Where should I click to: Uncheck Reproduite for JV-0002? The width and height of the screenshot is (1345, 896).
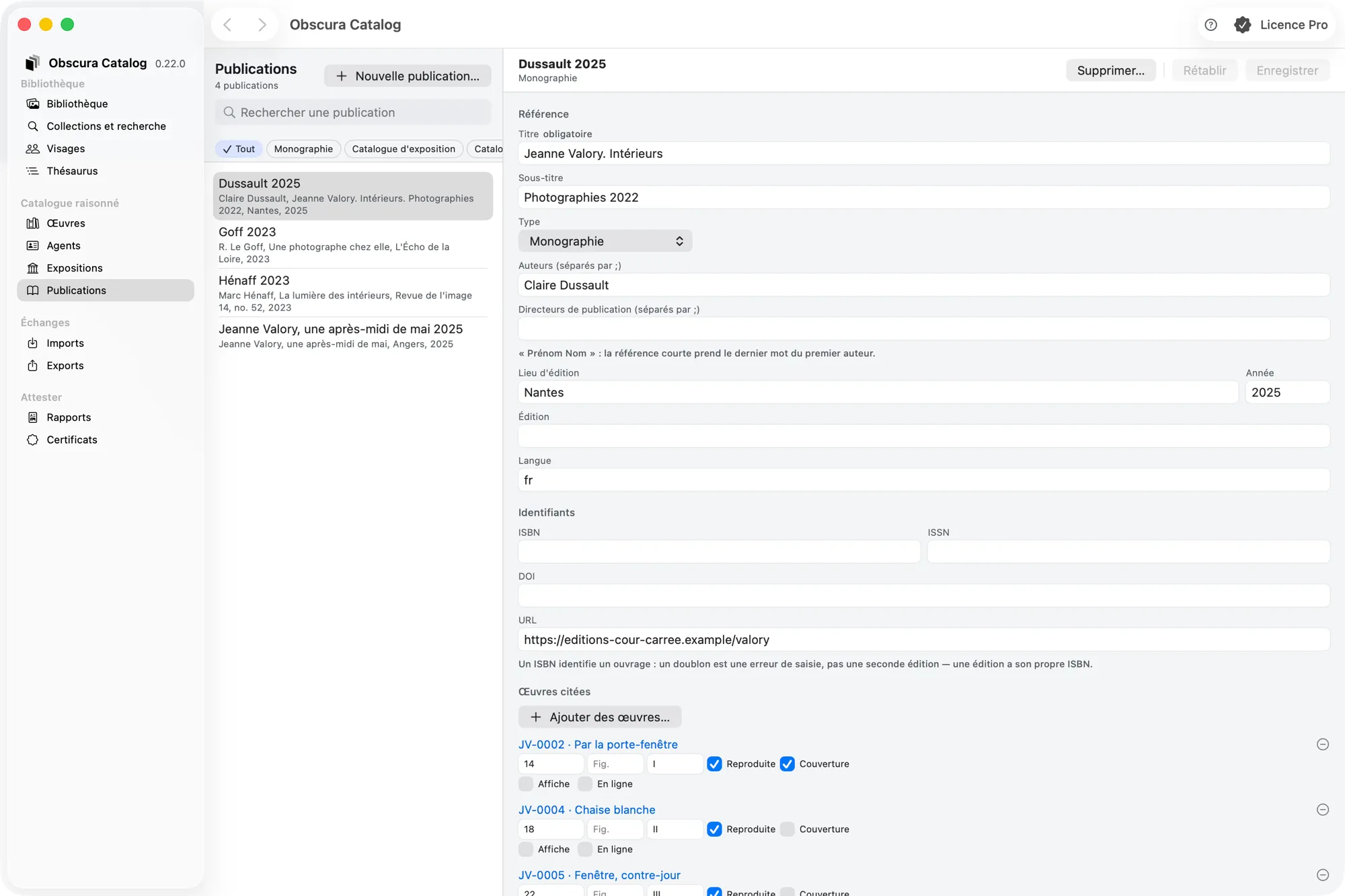(714, 764)
